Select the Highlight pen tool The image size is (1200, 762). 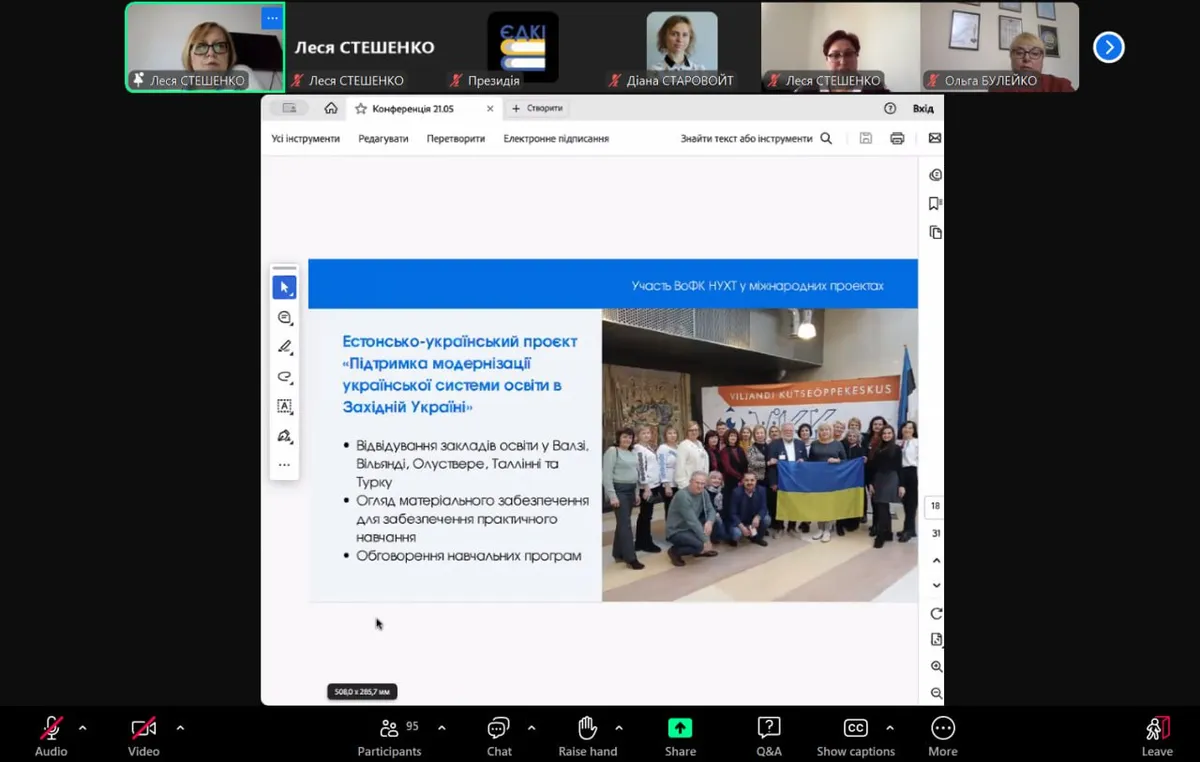click(x=284, y=347)
